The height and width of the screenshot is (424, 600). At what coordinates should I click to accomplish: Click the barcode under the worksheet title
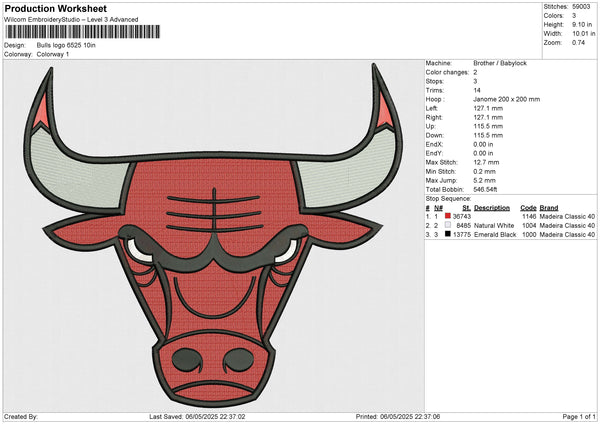(82, 32)
